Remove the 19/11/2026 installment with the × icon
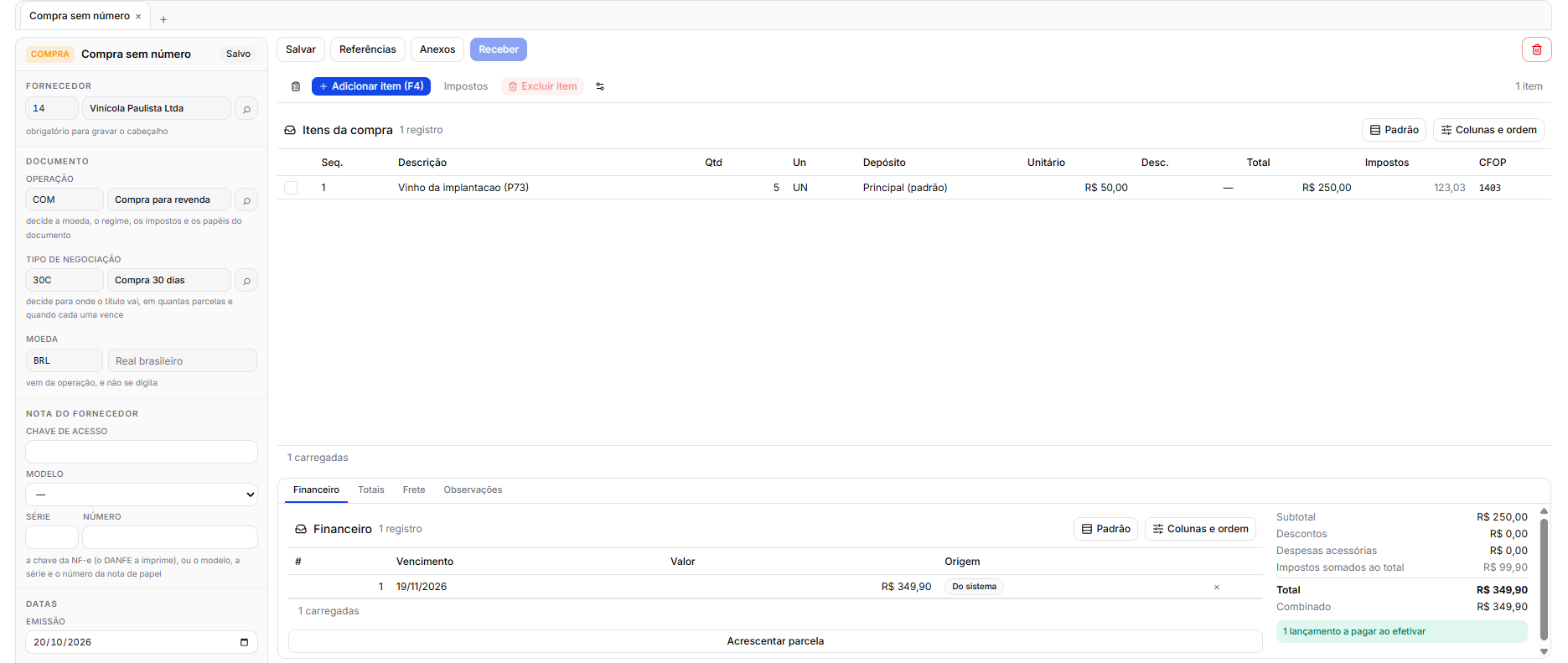1568x663 pixels. [x=1216, y=587]
